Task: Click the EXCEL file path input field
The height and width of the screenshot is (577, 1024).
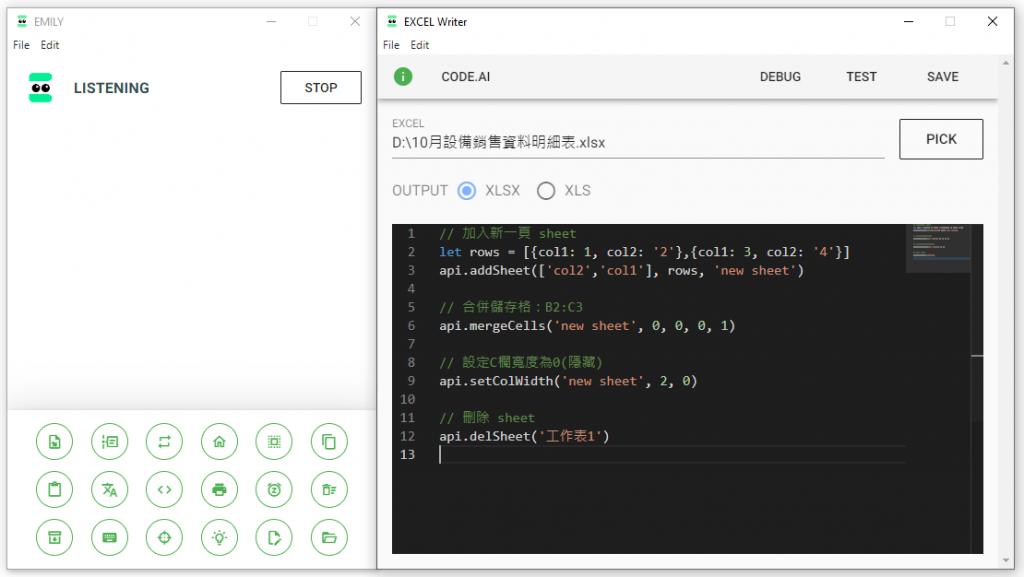Action: pyautogui.click(x=638, y=143)
